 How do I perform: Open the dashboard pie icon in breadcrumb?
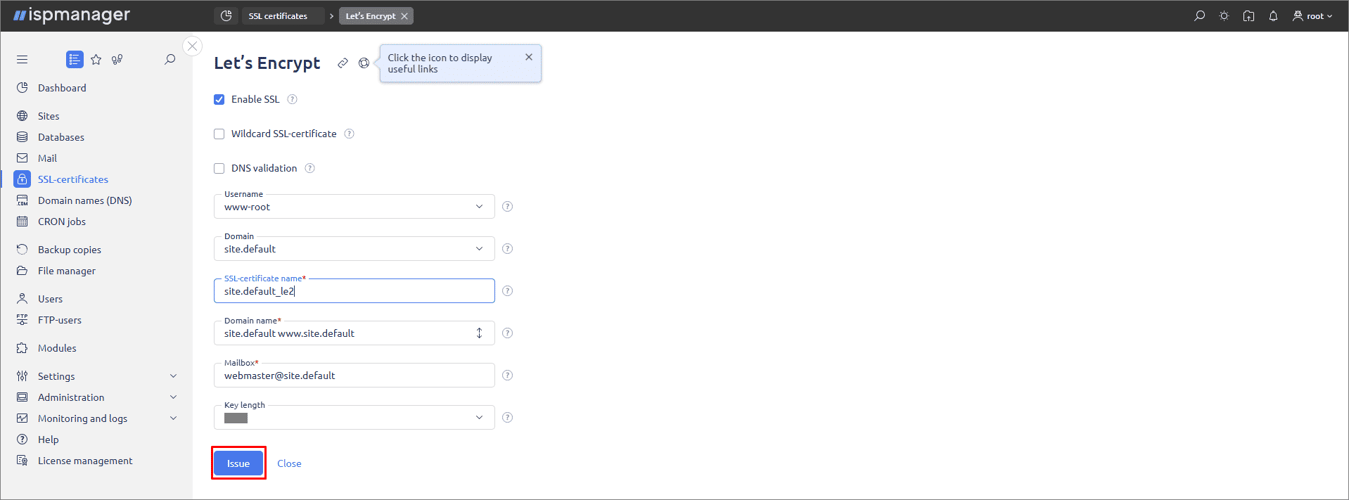[x=226, y=16]
